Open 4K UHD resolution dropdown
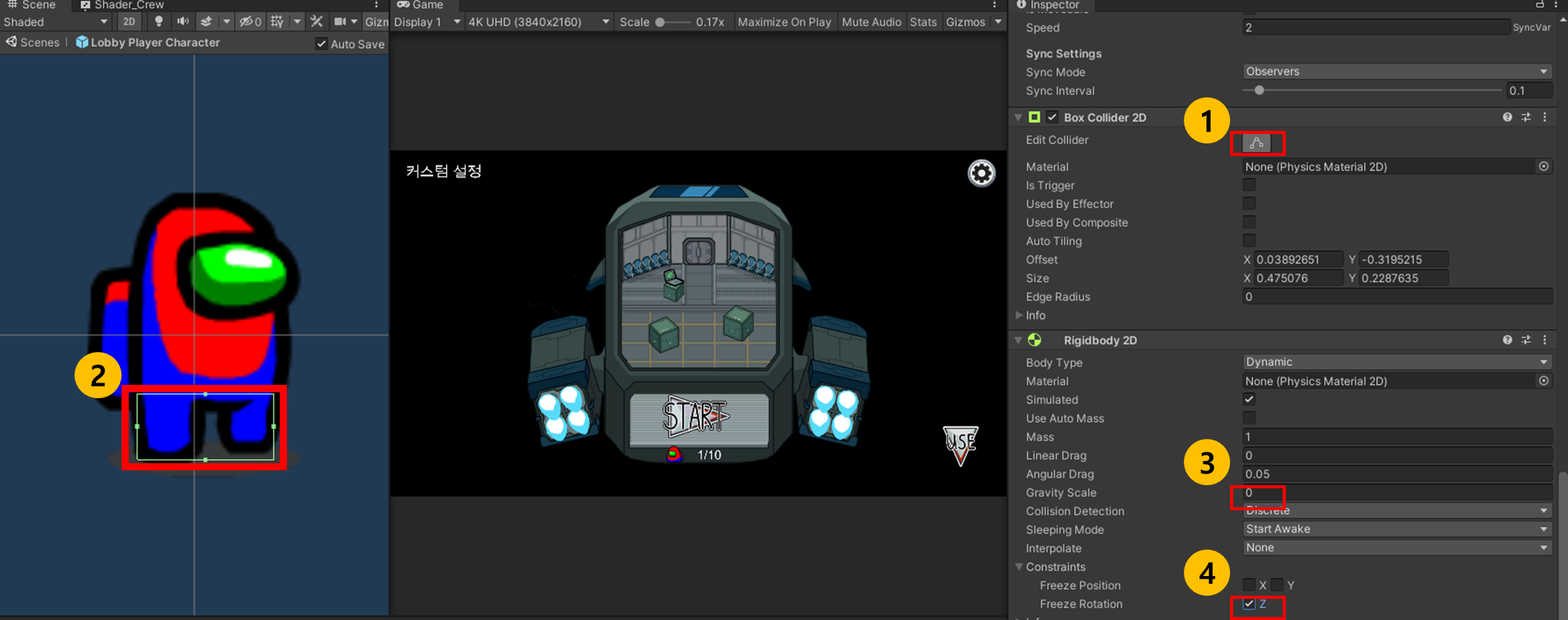 [x=539, y=22]
